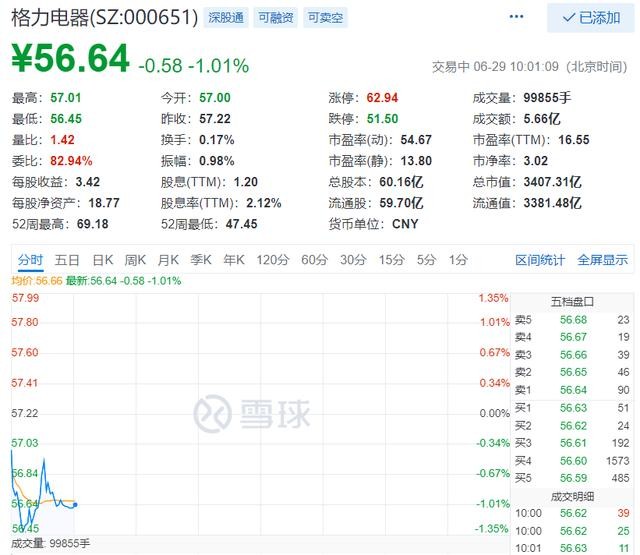Select the 1分 chart tab
The image size is (640, 555).
pyautogui.click(x=458, y=260)
